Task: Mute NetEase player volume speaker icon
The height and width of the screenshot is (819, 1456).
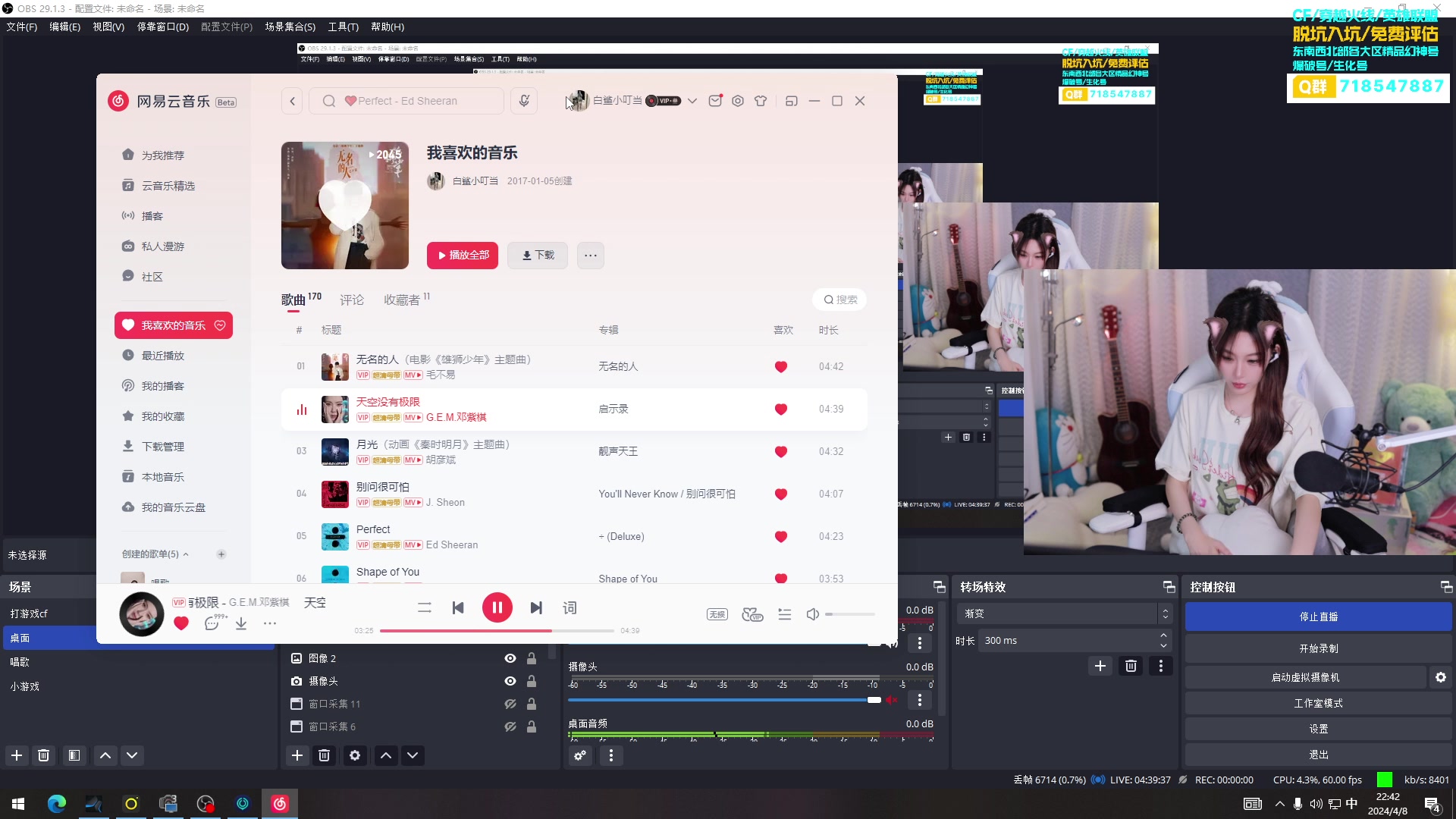Action: pos(813,614)
